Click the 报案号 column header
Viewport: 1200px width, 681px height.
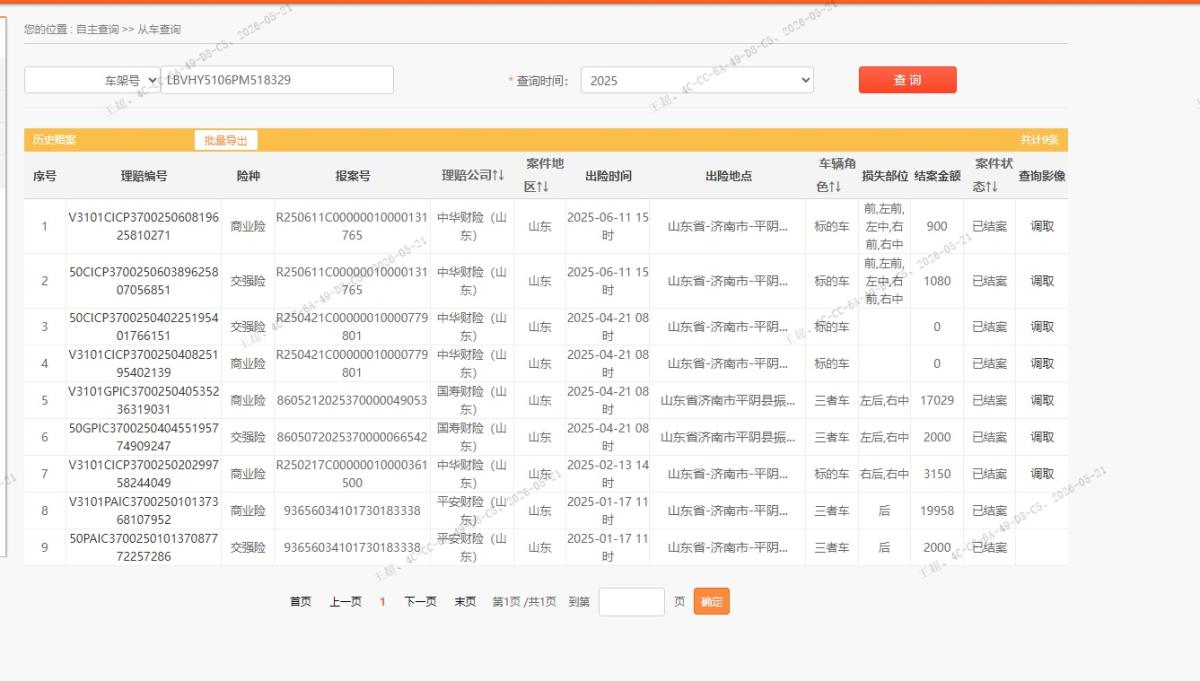(352, 176)
